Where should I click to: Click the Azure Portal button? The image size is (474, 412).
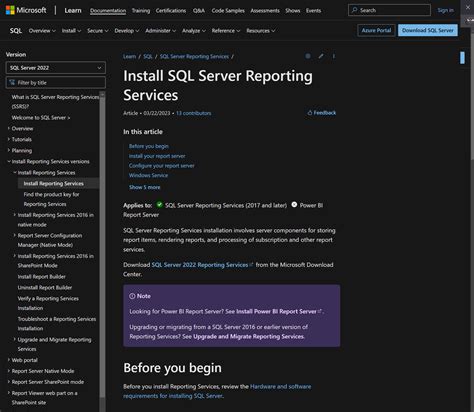coord(376,30)
